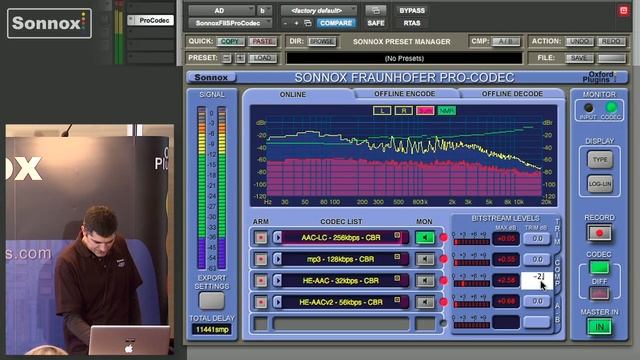Reset max dB readout +0.05 for AAC-LC

click(506, 238)
